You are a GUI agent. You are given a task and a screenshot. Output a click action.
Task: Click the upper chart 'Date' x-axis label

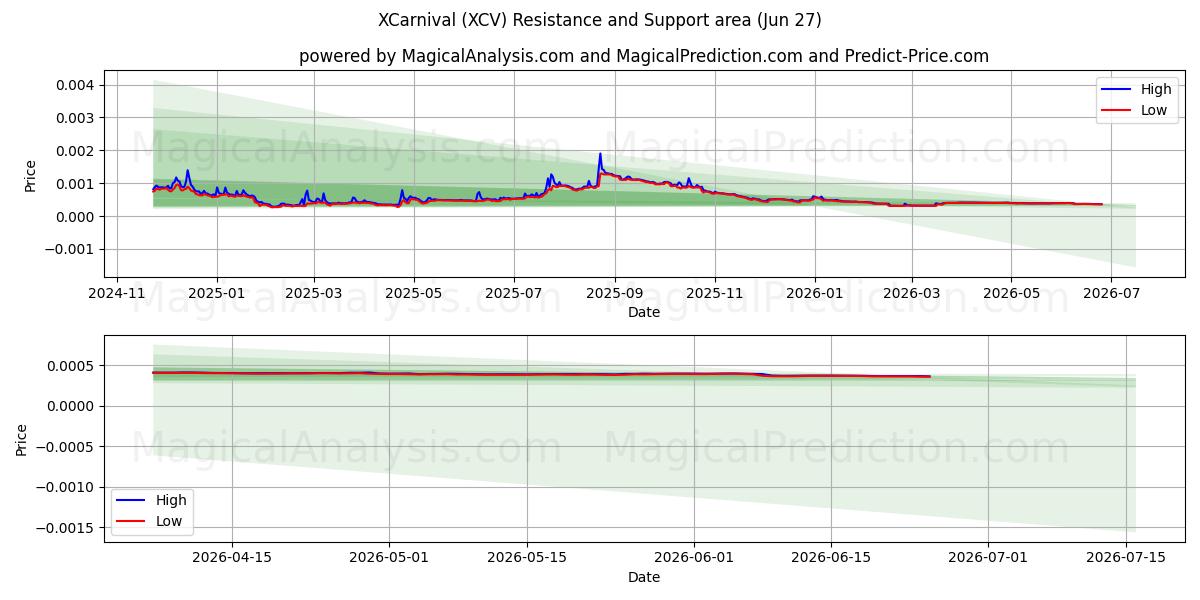[644, 312]
